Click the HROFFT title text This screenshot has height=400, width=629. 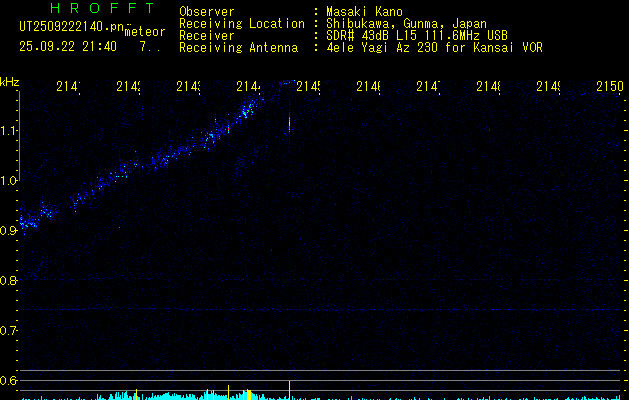pyautogui.click(x=103, y=8)
